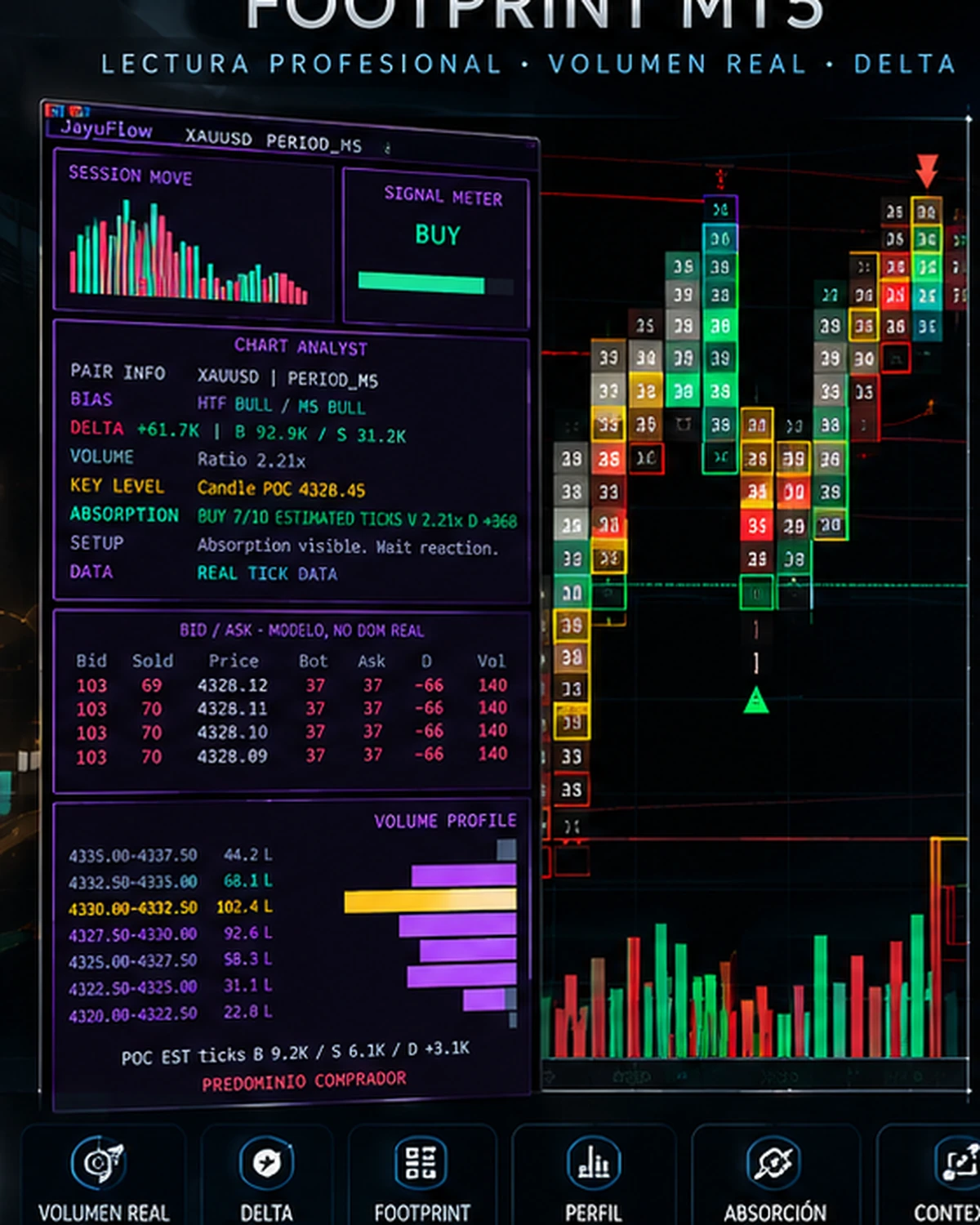Click the 4335.00-4337.50 volume profile row
980x1225 pixels.
292,854
